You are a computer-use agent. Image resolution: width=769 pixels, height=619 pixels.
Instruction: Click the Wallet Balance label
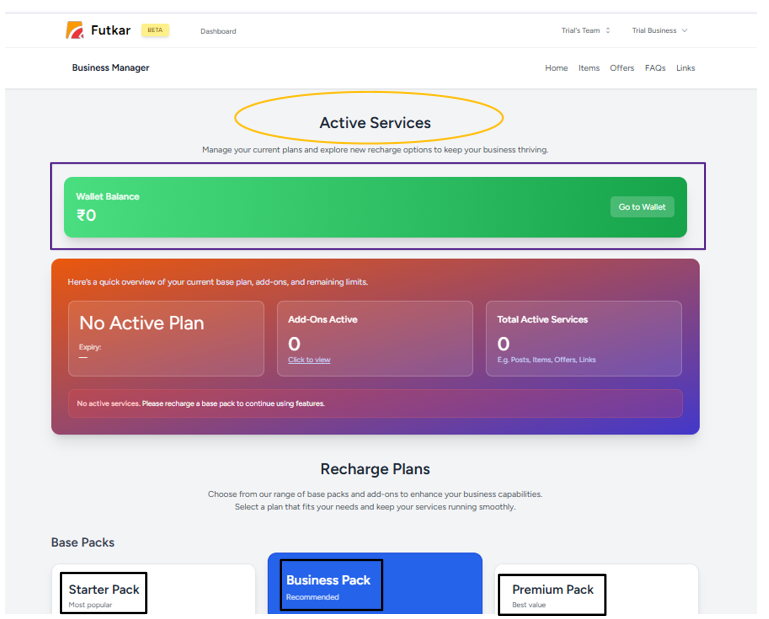click(x=107, y=196)
